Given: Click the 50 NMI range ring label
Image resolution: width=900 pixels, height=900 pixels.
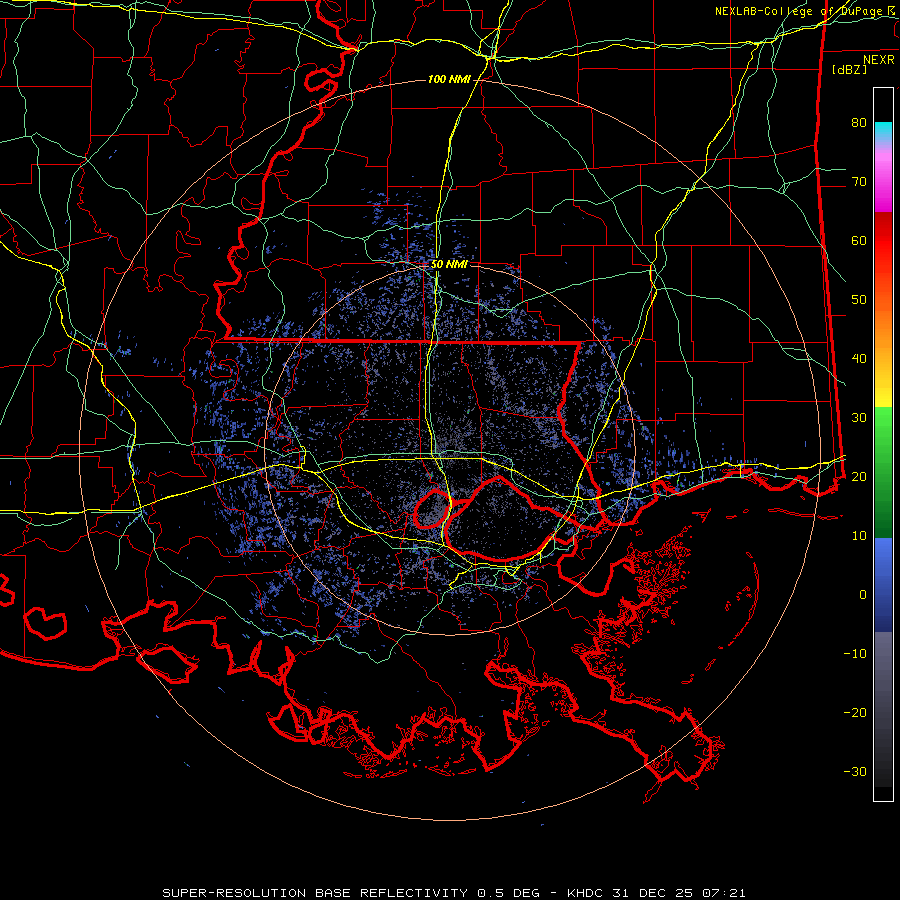Looking at the screenshot, I should click(x=449, y=264).
